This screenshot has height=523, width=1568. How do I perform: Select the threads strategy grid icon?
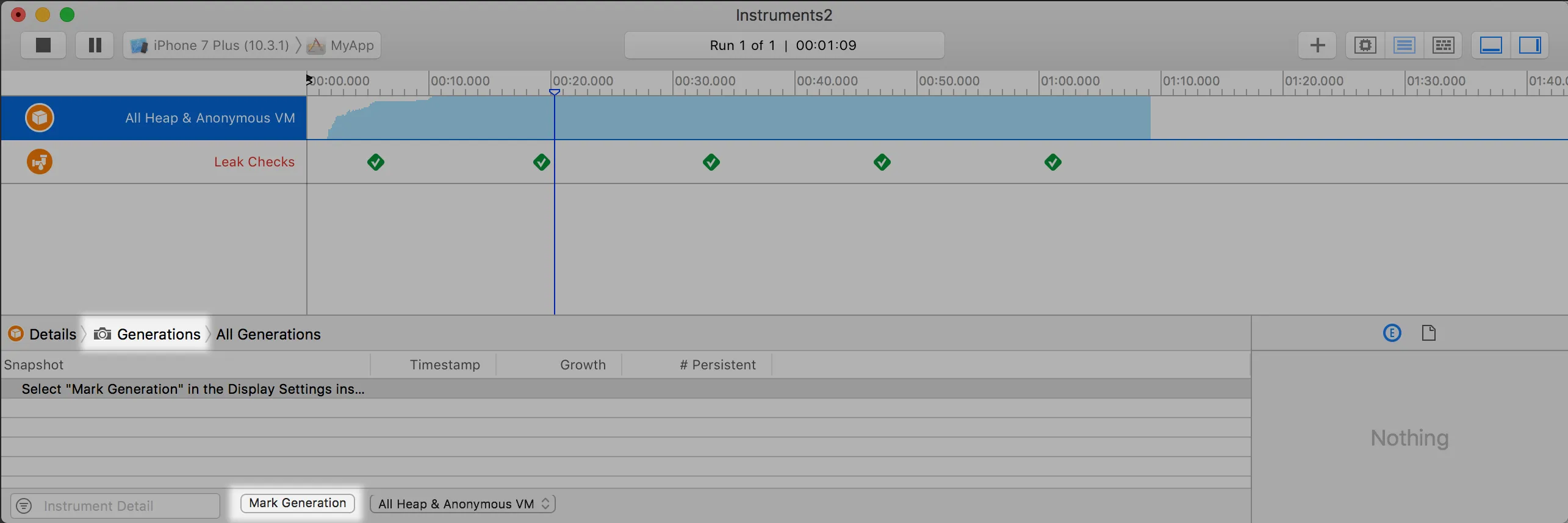click(1443, 45)
